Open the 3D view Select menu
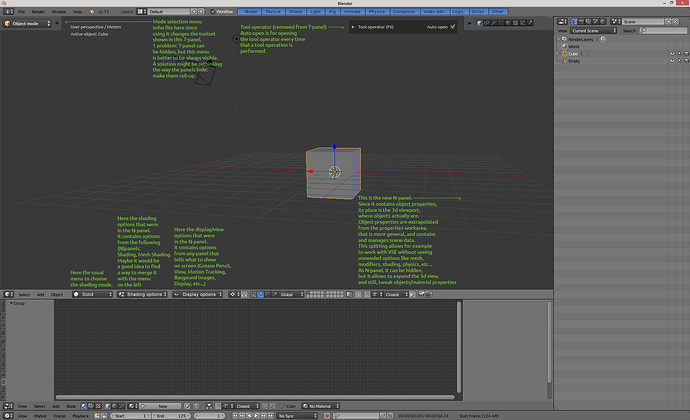 coord(24,295)
